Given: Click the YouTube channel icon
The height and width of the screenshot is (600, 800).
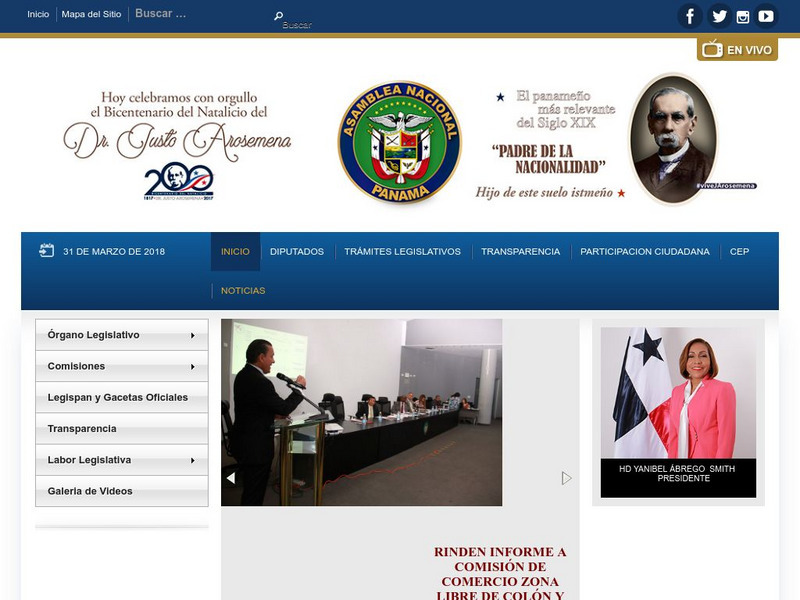Looking at the screenshot, I should click(765, 15).
